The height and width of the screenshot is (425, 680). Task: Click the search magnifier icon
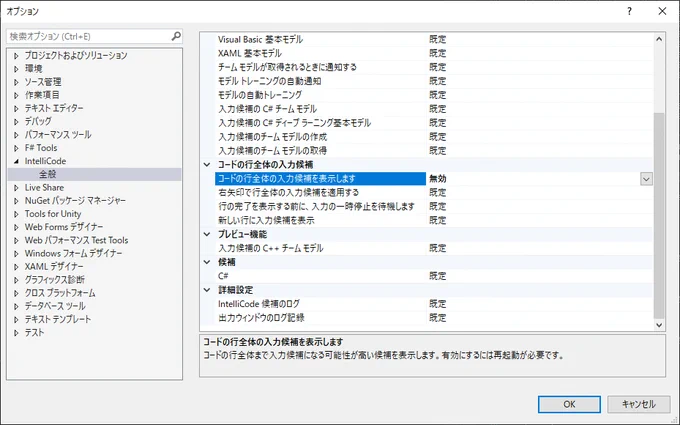point(176,36)
